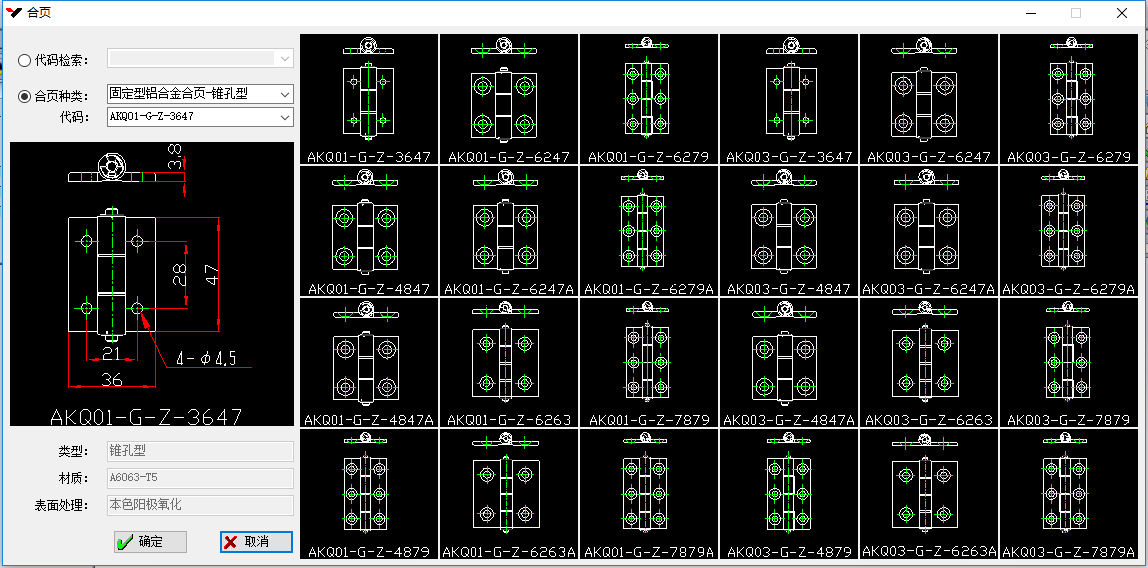Image resolution: width=1148 pixels, height=568 pixels.
Task: Select the AKQ01-G-Z-6247 hinge thumbnail
Action: pos(509,99)
